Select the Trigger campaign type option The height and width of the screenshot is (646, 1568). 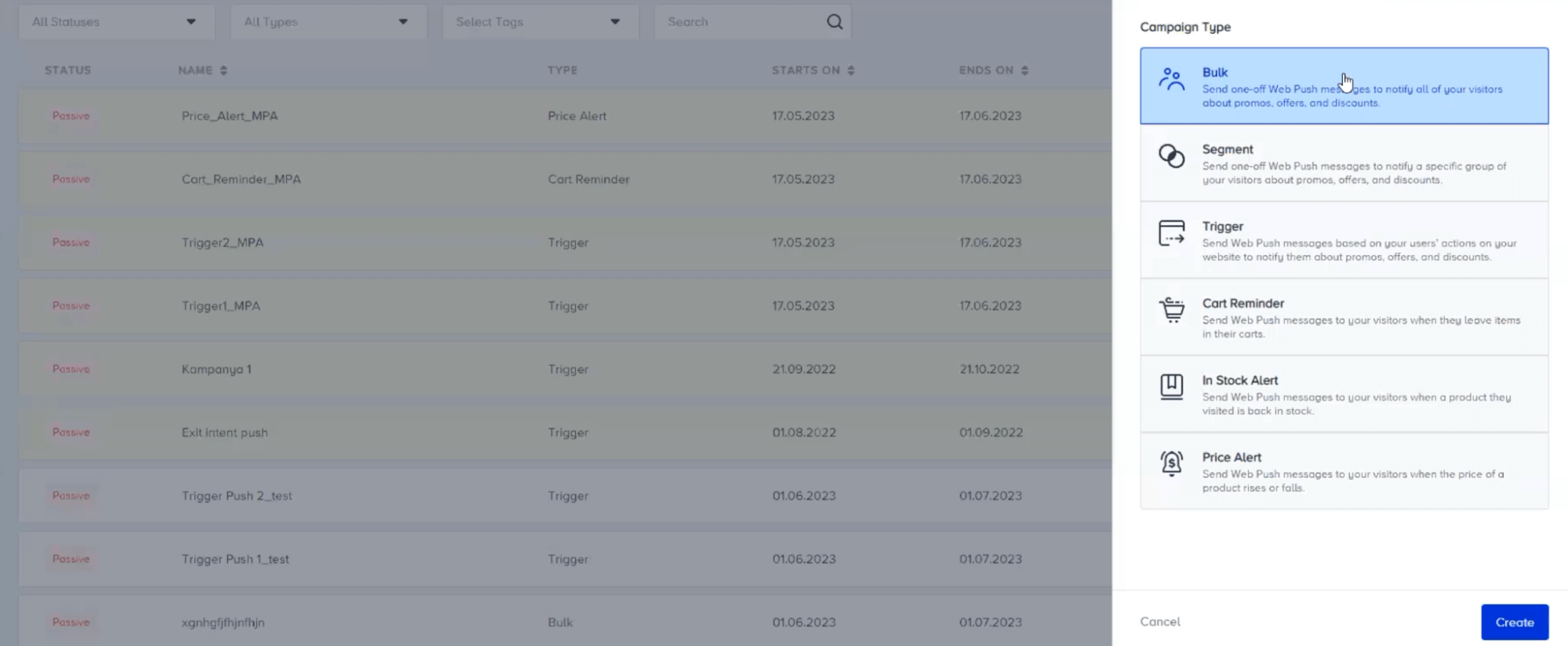click(x=1343, y=240)
